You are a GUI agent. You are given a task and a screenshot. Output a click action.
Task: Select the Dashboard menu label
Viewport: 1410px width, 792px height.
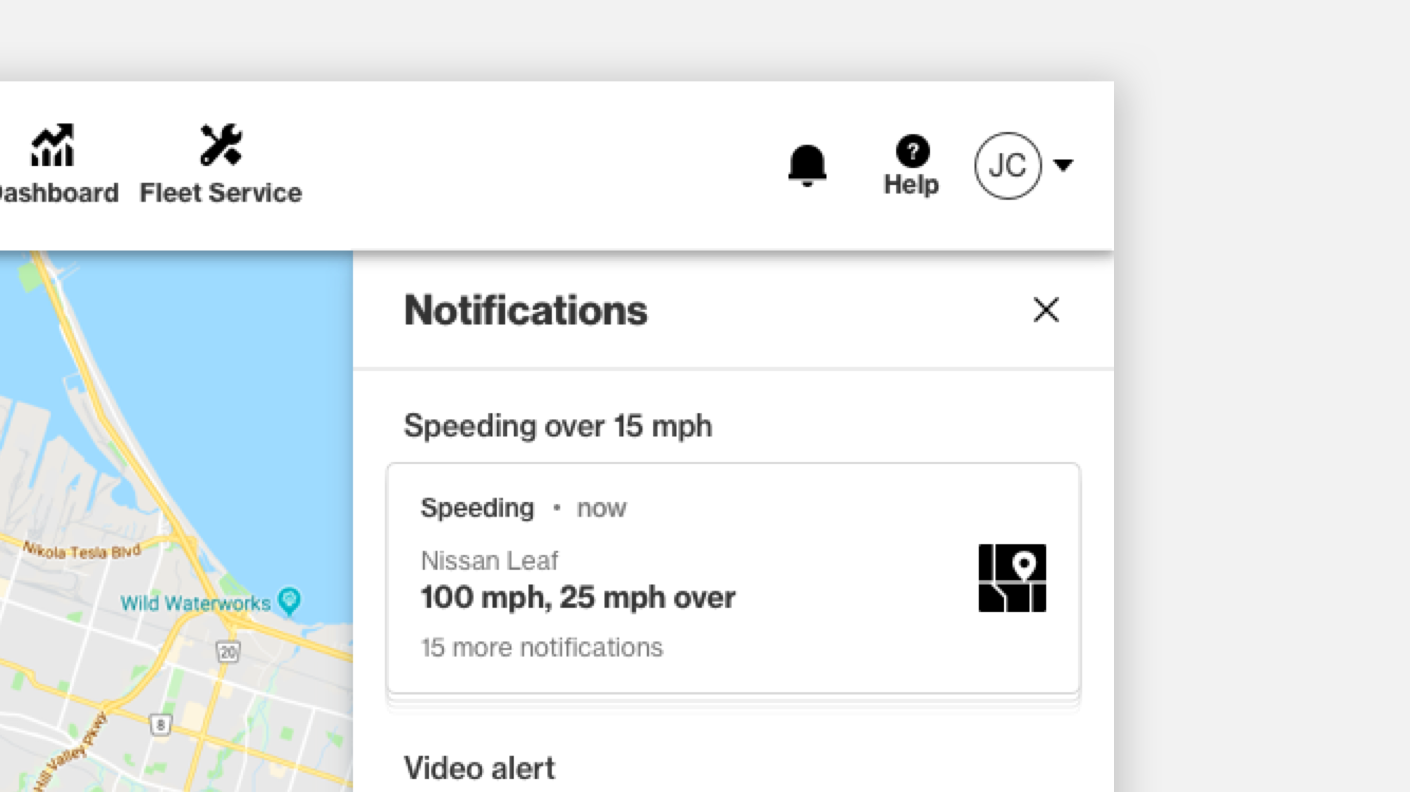(x=56, y=193)
